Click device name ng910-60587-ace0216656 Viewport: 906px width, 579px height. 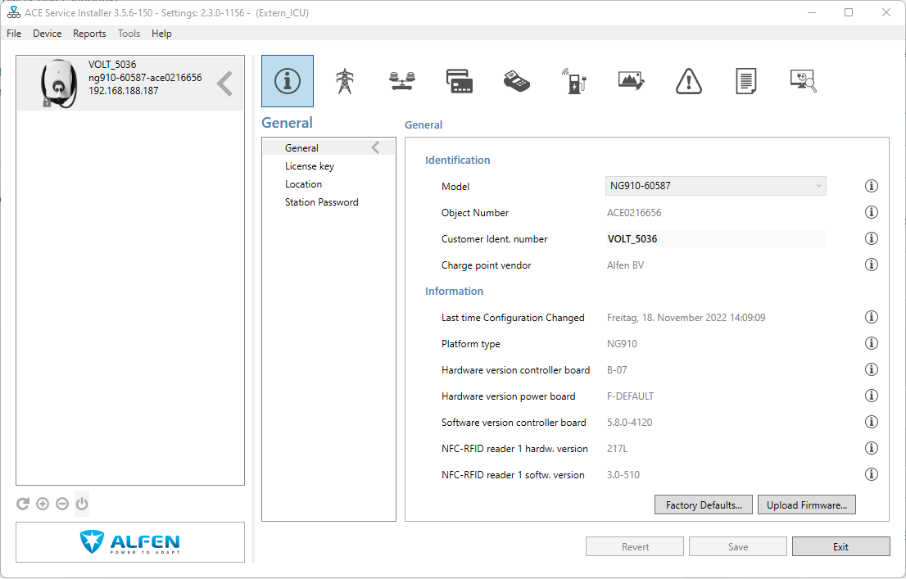click(x=145, y=77)
